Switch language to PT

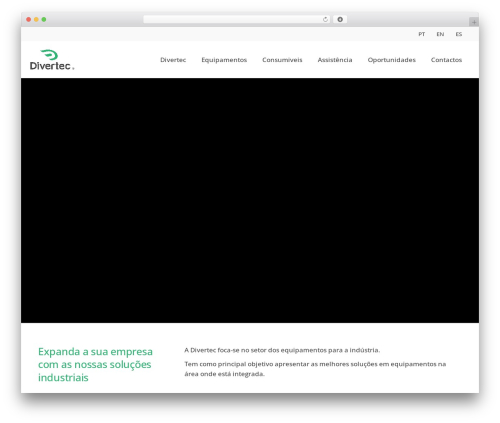pos(422,34)
